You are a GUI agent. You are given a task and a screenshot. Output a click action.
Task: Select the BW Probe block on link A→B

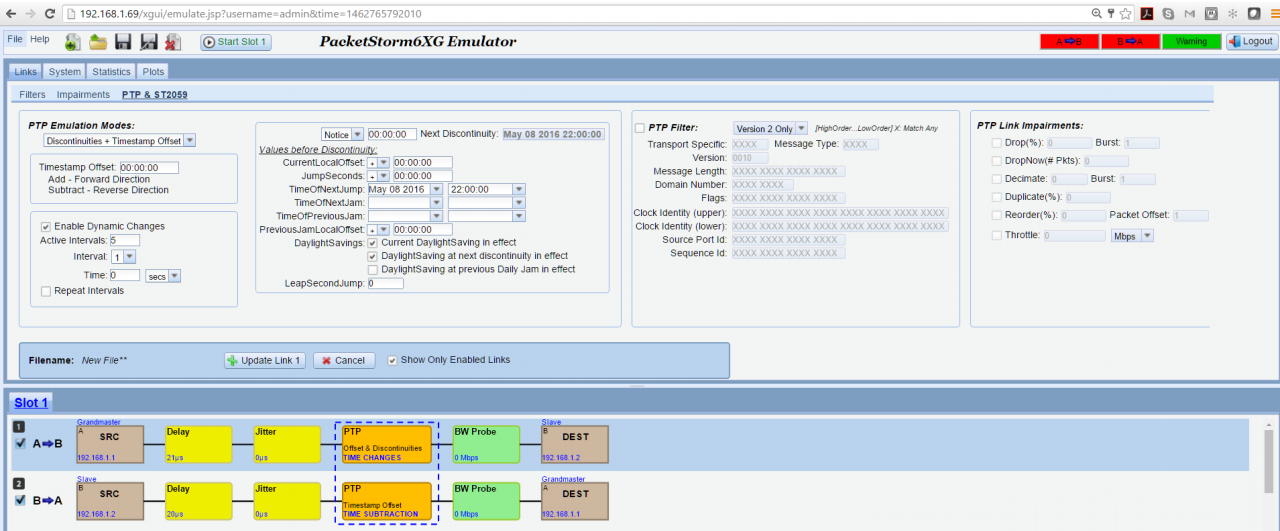pos(487,445)
